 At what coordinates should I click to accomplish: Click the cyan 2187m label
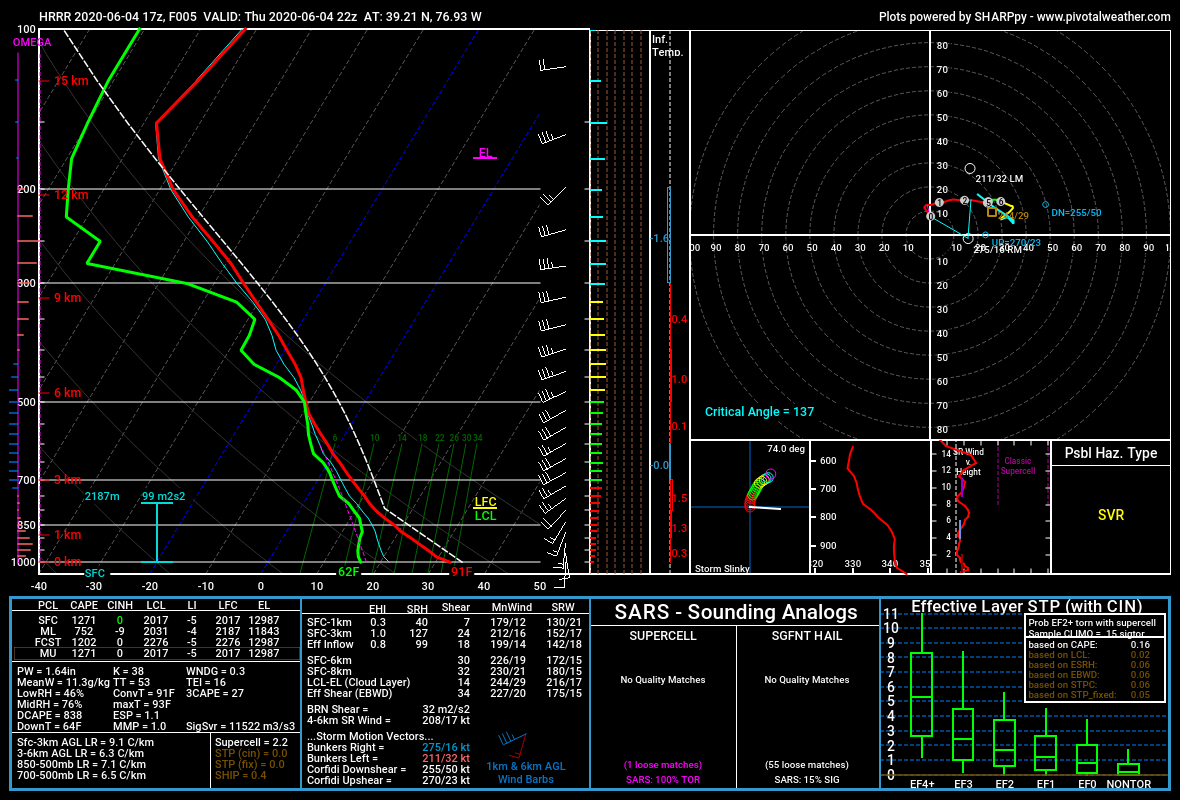click(102, 496)
